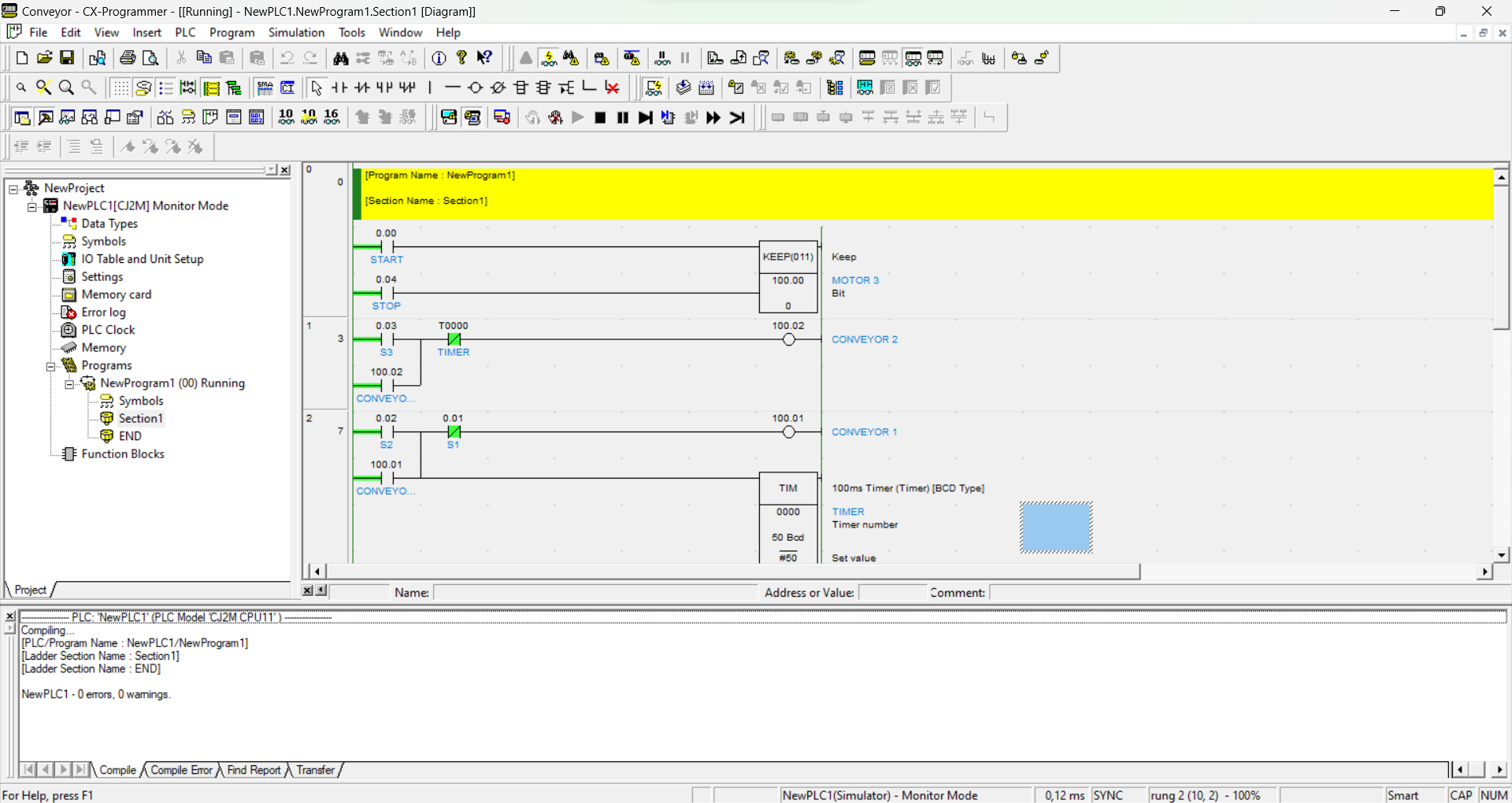Click the Compare with PLC icon
Image resolution: width=1512 pixels, height=803 pixels.
click(761, 58)
